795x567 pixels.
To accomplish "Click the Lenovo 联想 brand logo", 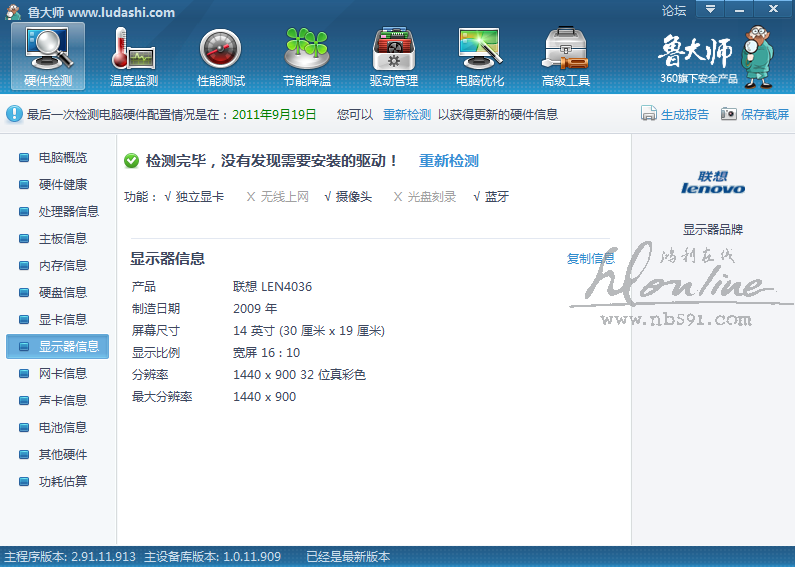I will (713, 183).
